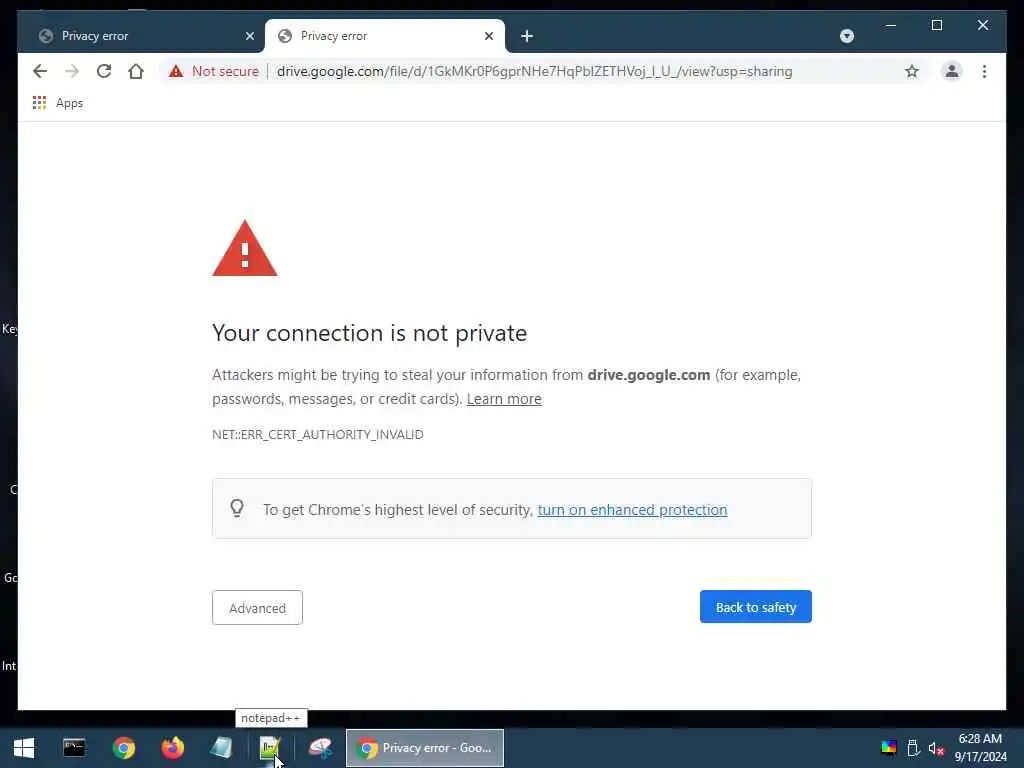This screenshot has width=1024, height=768.
Task: Maximize the Chrome window
Action: point(936,25)
